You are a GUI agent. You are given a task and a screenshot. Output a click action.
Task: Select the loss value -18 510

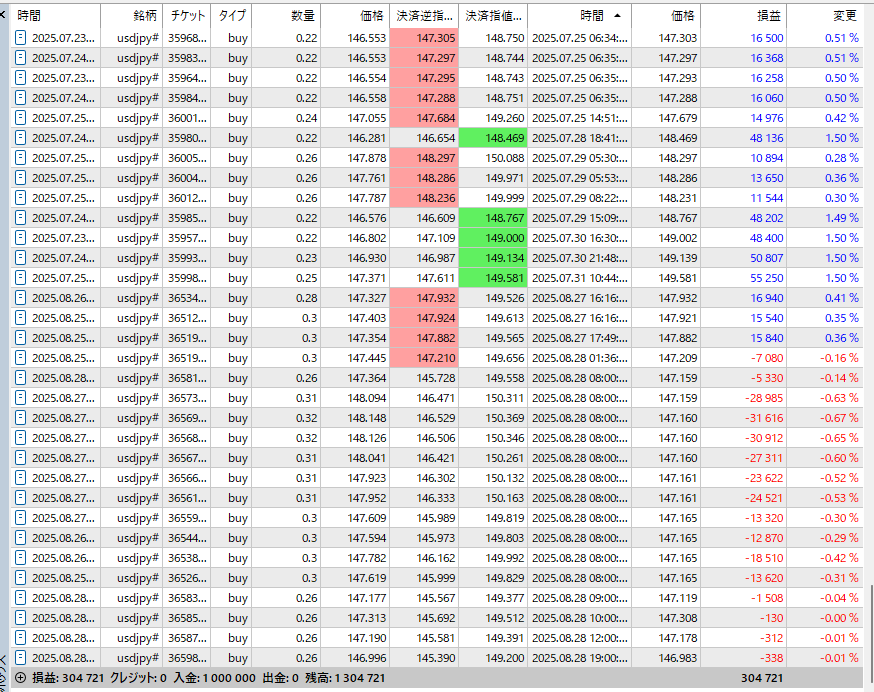pyautogui.click(x=764, y=558)
